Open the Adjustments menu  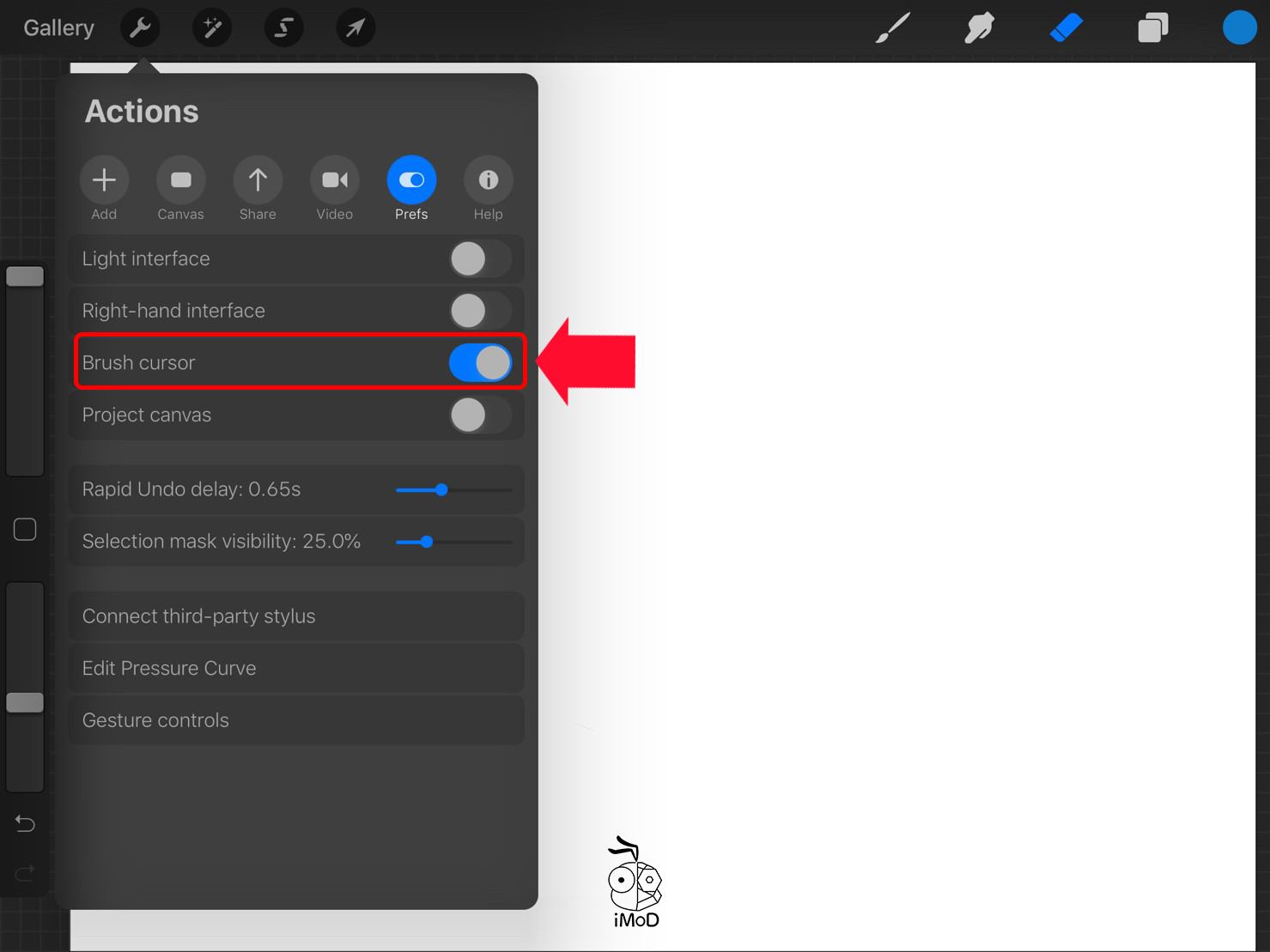coord(211,27)
